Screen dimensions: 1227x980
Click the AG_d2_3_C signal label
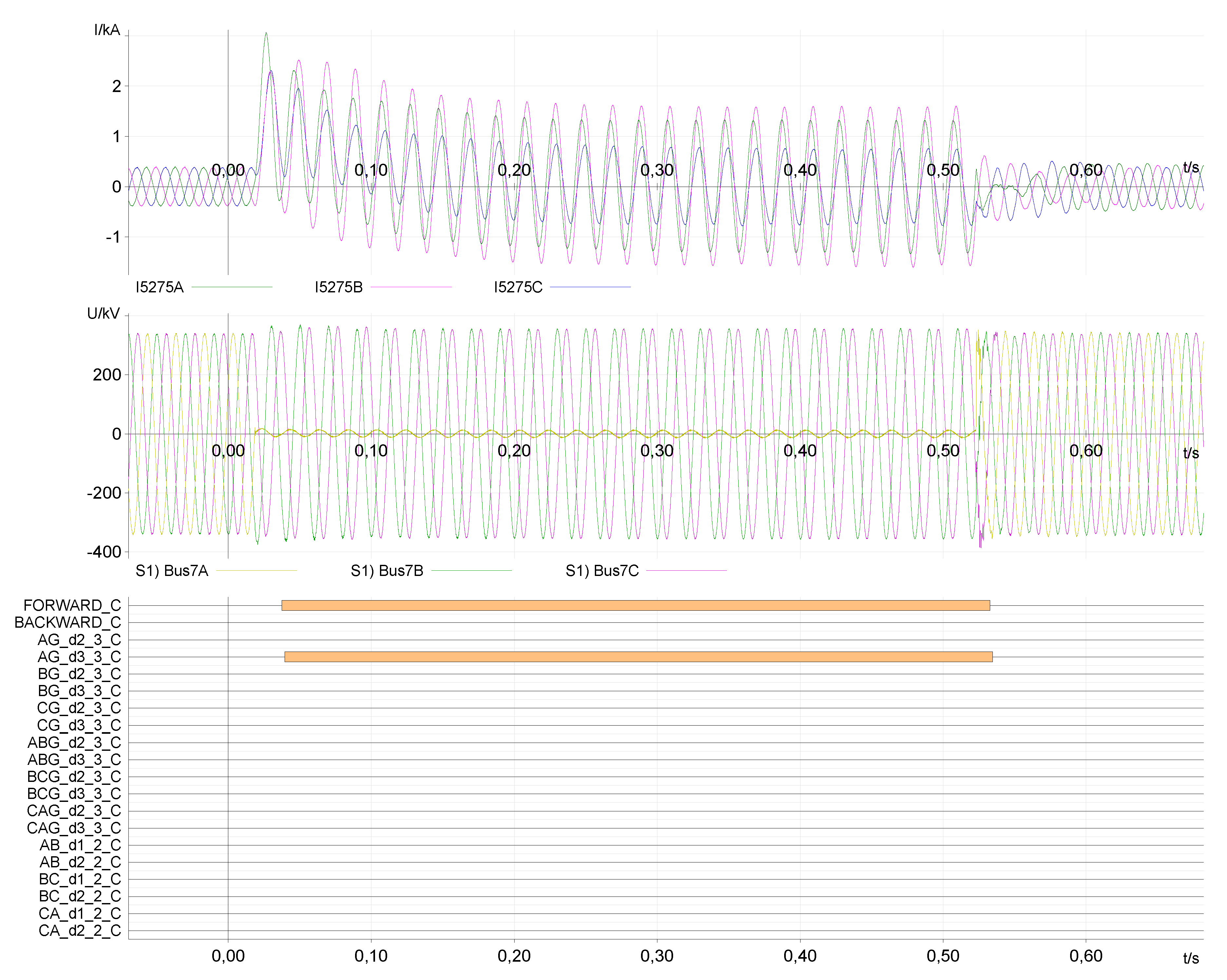coord(79,640)
